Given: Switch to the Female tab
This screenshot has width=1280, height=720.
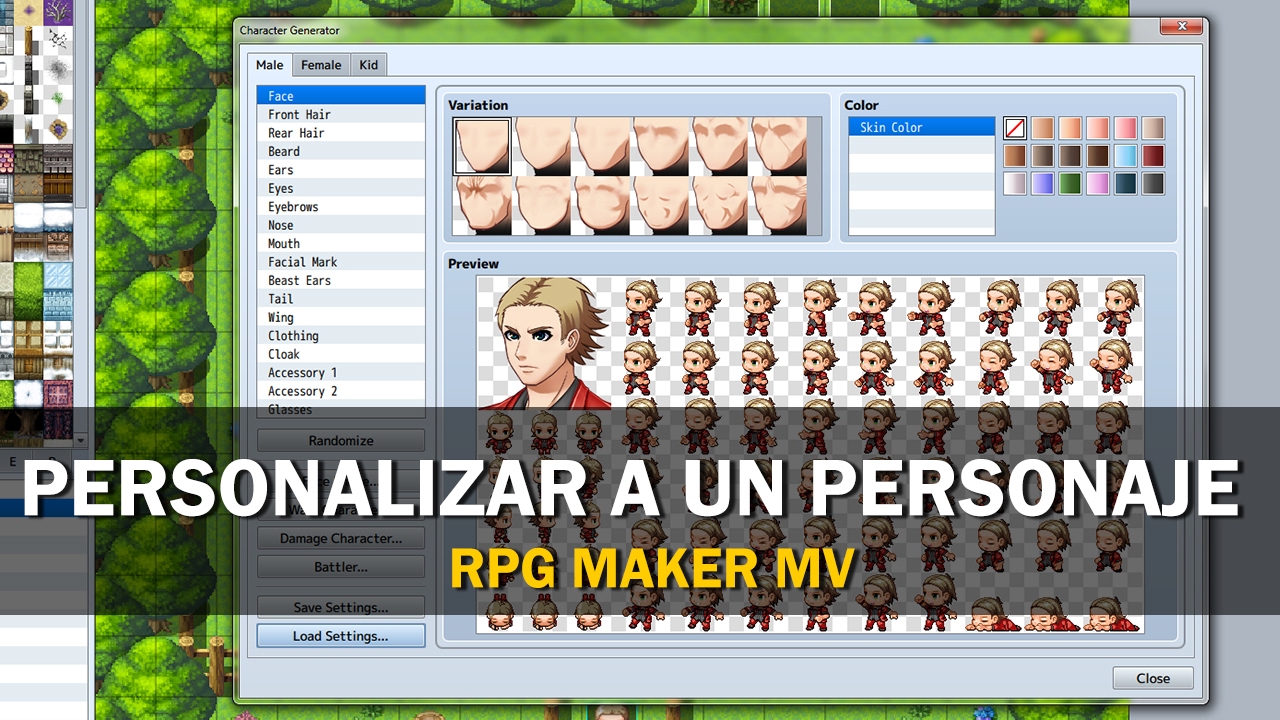Looking at the screenshot, I should coord(321,65).
